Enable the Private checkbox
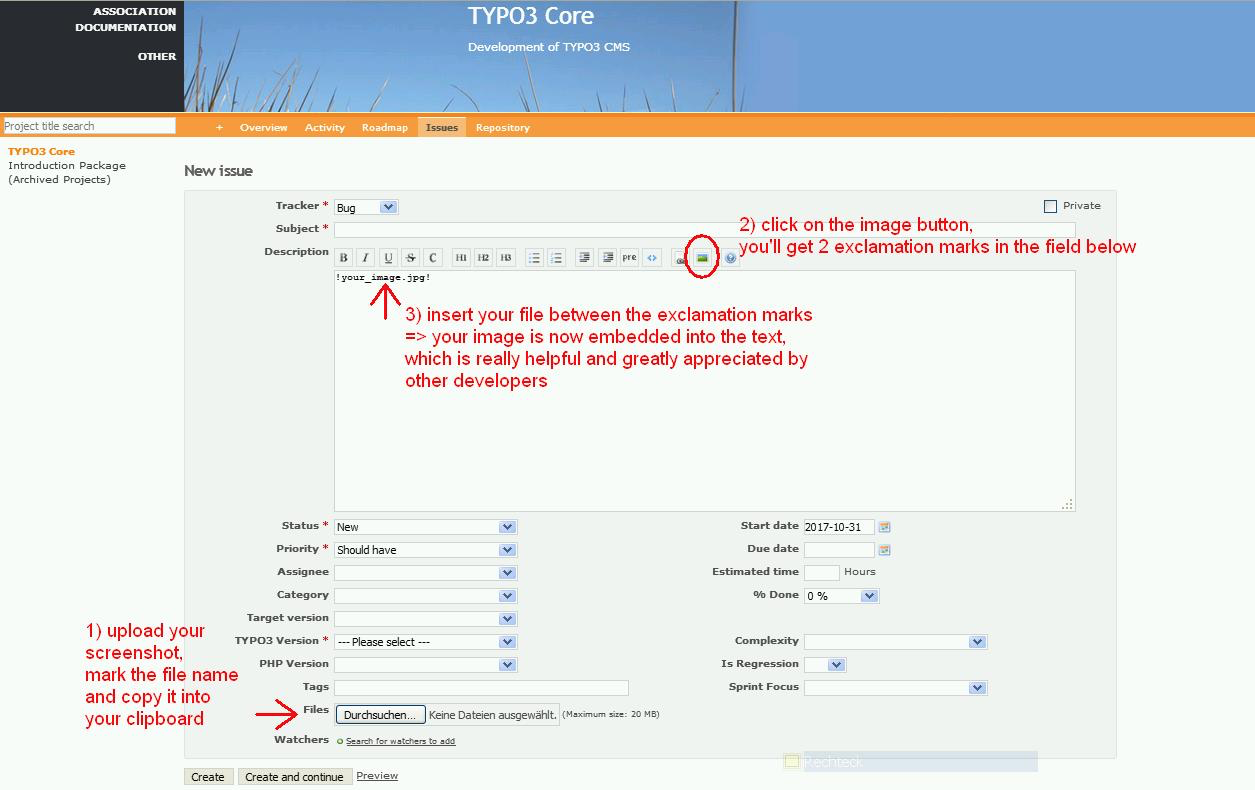Viewport: 1255px width, 790px height. (x=1050, y=206)
